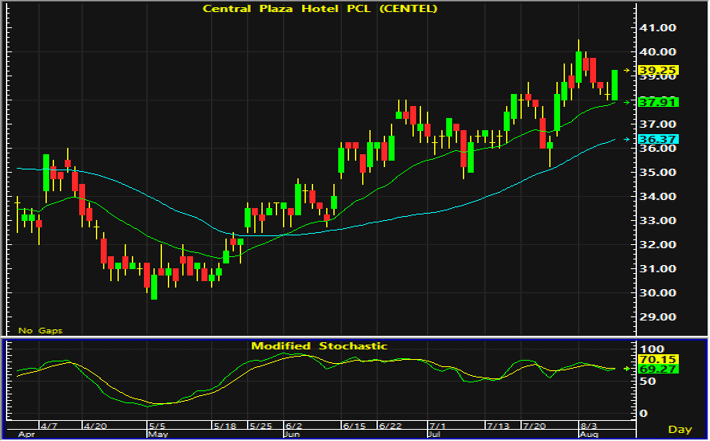Viewport: 710px width, 441px height.
Task: Click the 6/2 date marker
Action: pyautogui.click(x=294, y=426)
